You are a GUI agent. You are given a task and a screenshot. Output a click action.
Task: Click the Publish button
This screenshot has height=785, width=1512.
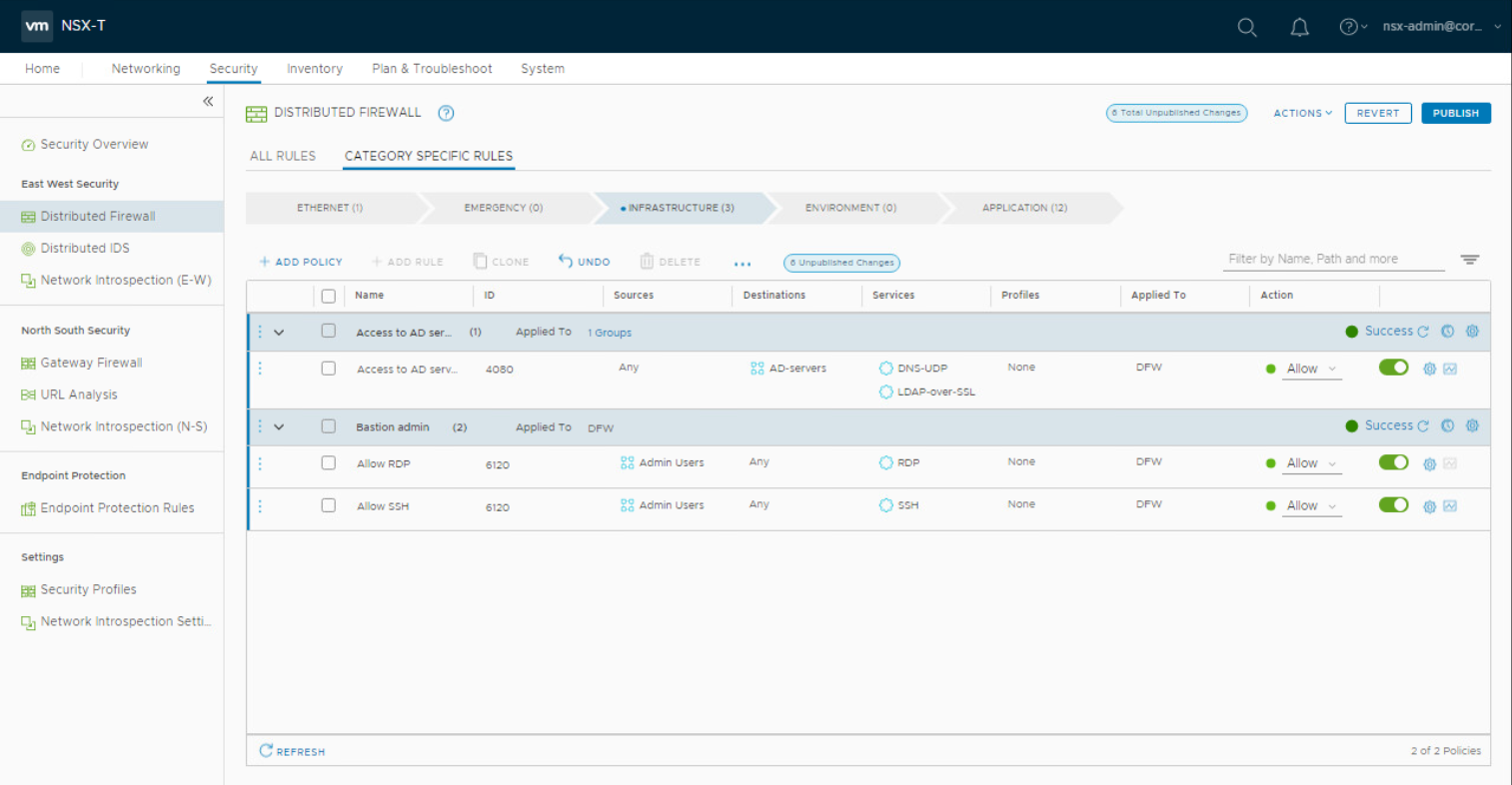click(x=1455, y=113)
